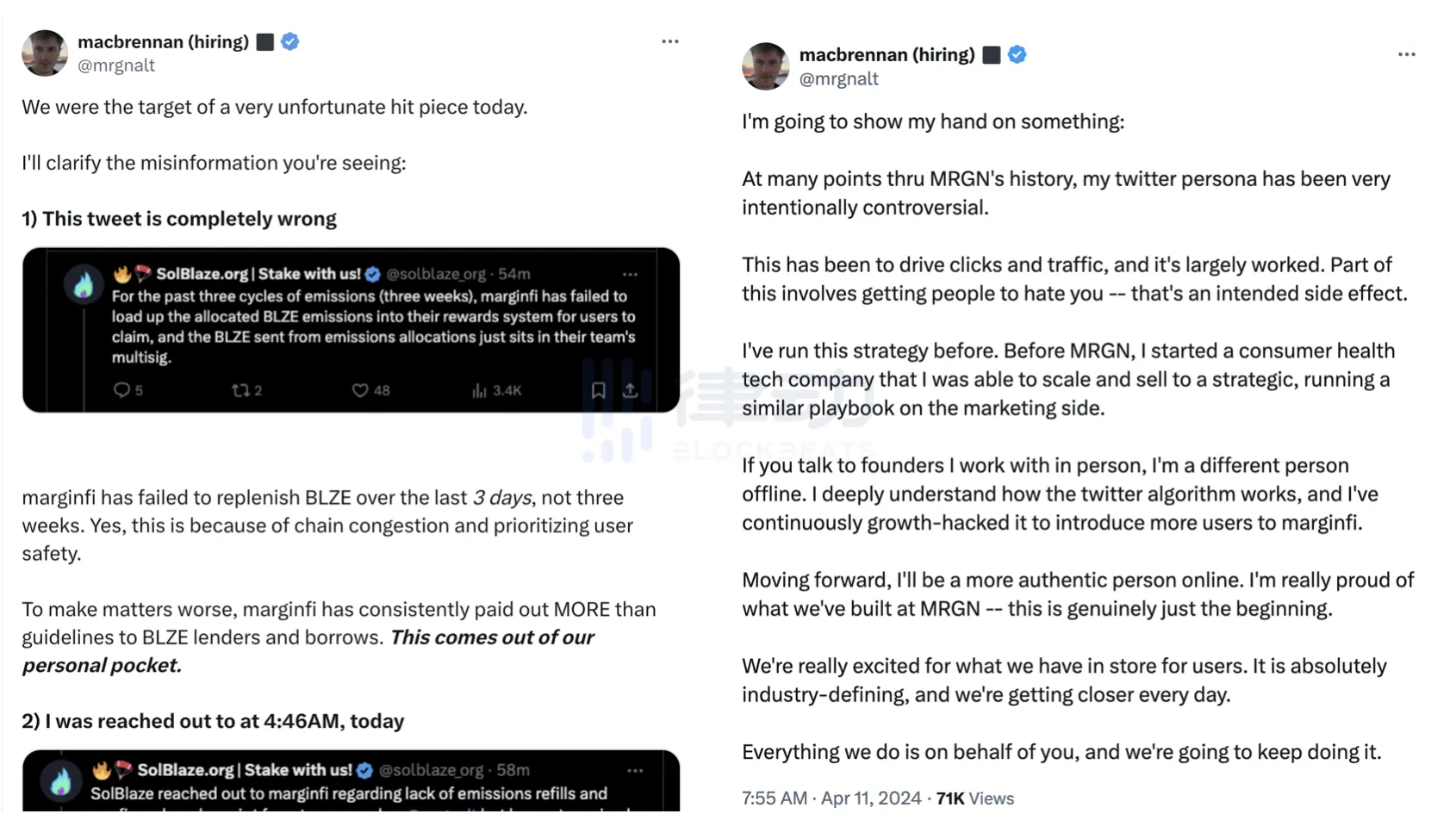Click the verified badge on the "hit piece" tweet
Screen dimensions: 1456x820
(x=290, y=41)
